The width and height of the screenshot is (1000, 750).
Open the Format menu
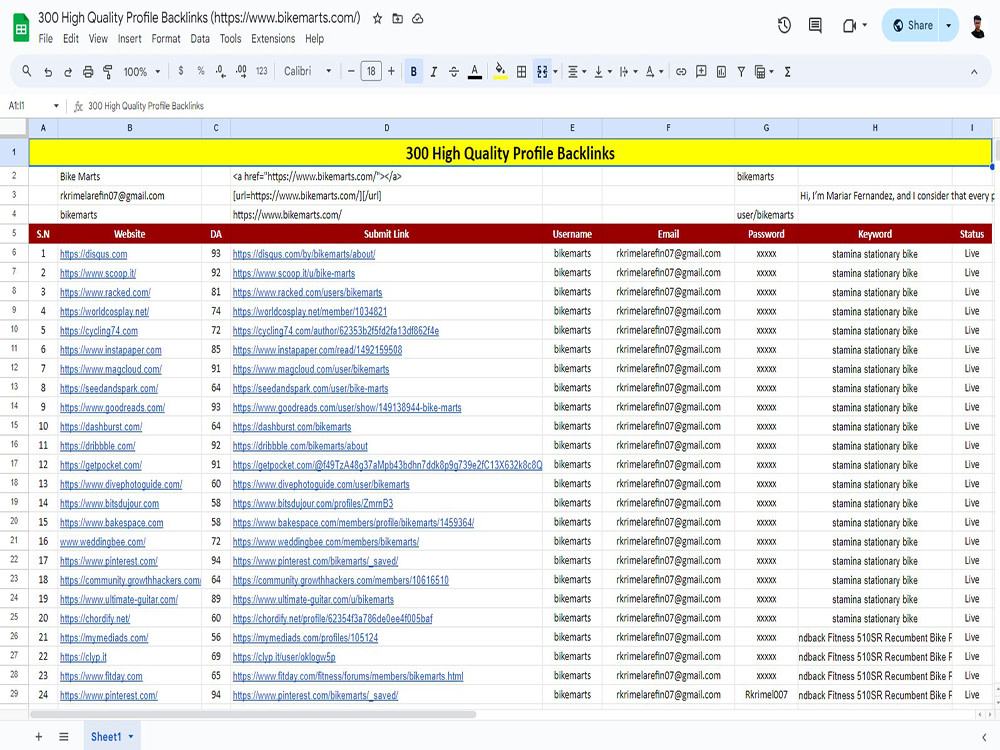[166, 39]
